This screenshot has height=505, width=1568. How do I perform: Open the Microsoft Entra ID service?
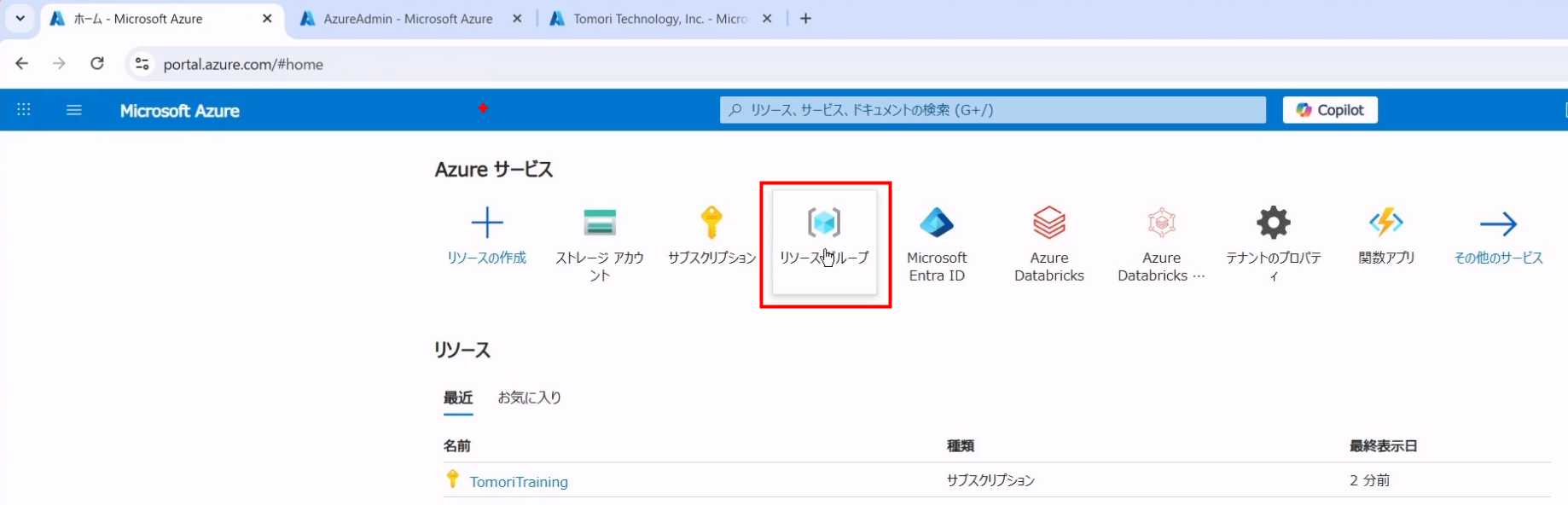pos(936,223)
